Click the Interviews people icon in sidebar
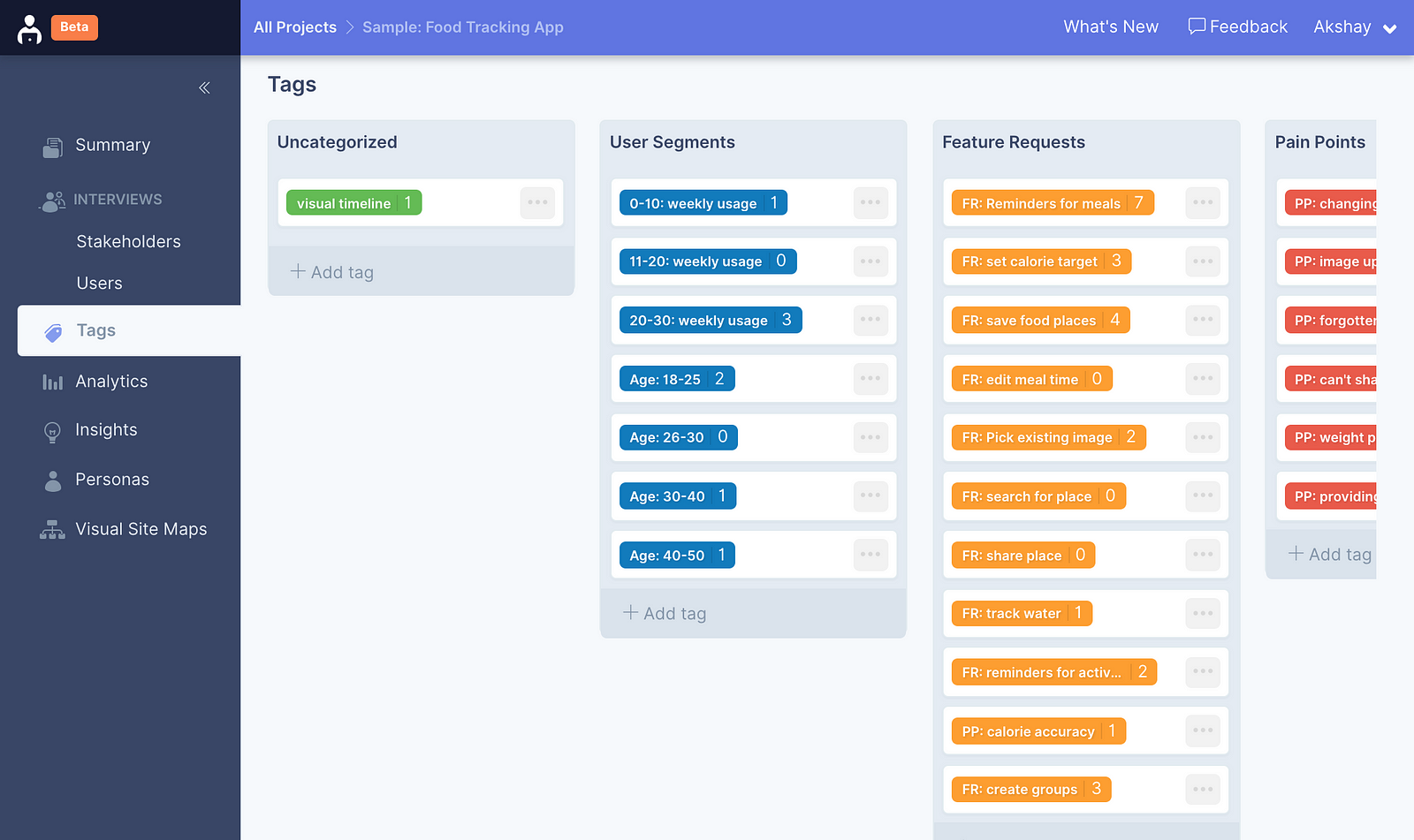Screen dimensions: 1414x840 tap(52, 201)
